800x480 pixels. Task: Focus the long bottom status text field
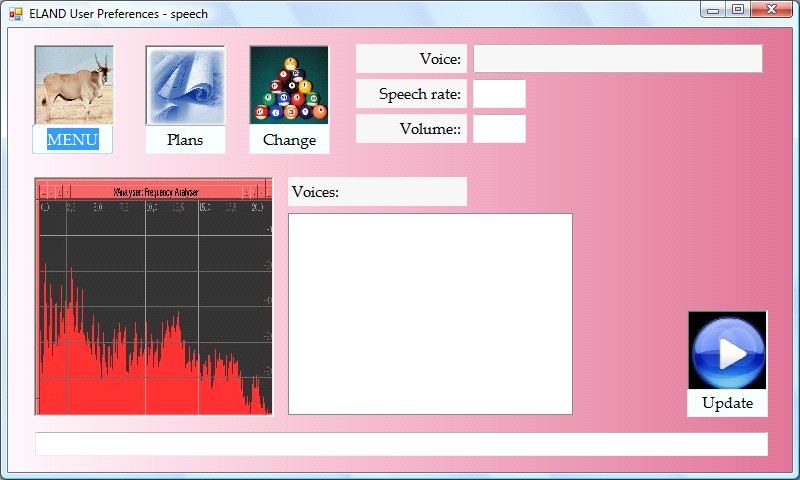point(401,444)
